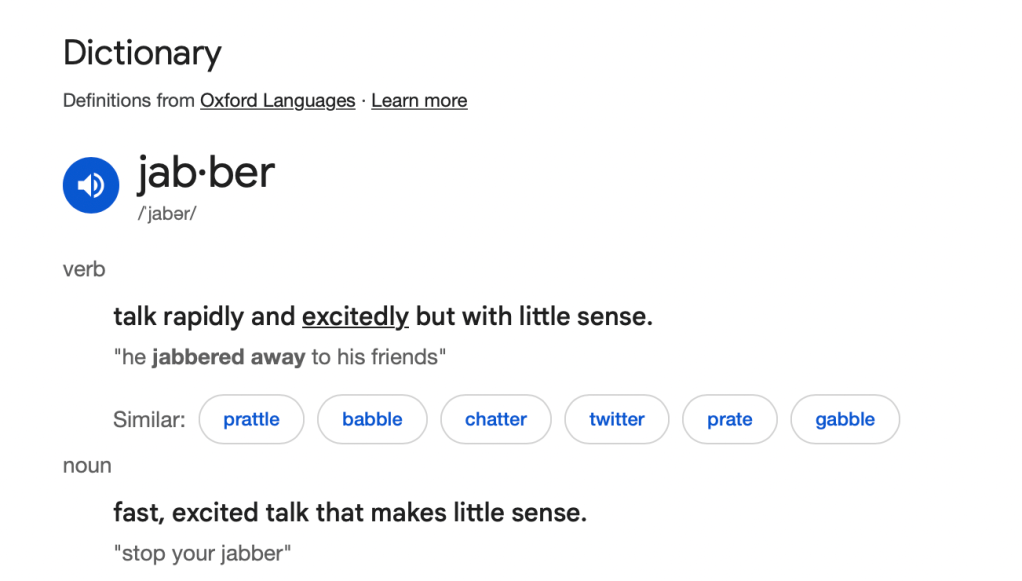Click the 'verb' part-of-speech label

(84, 269)
